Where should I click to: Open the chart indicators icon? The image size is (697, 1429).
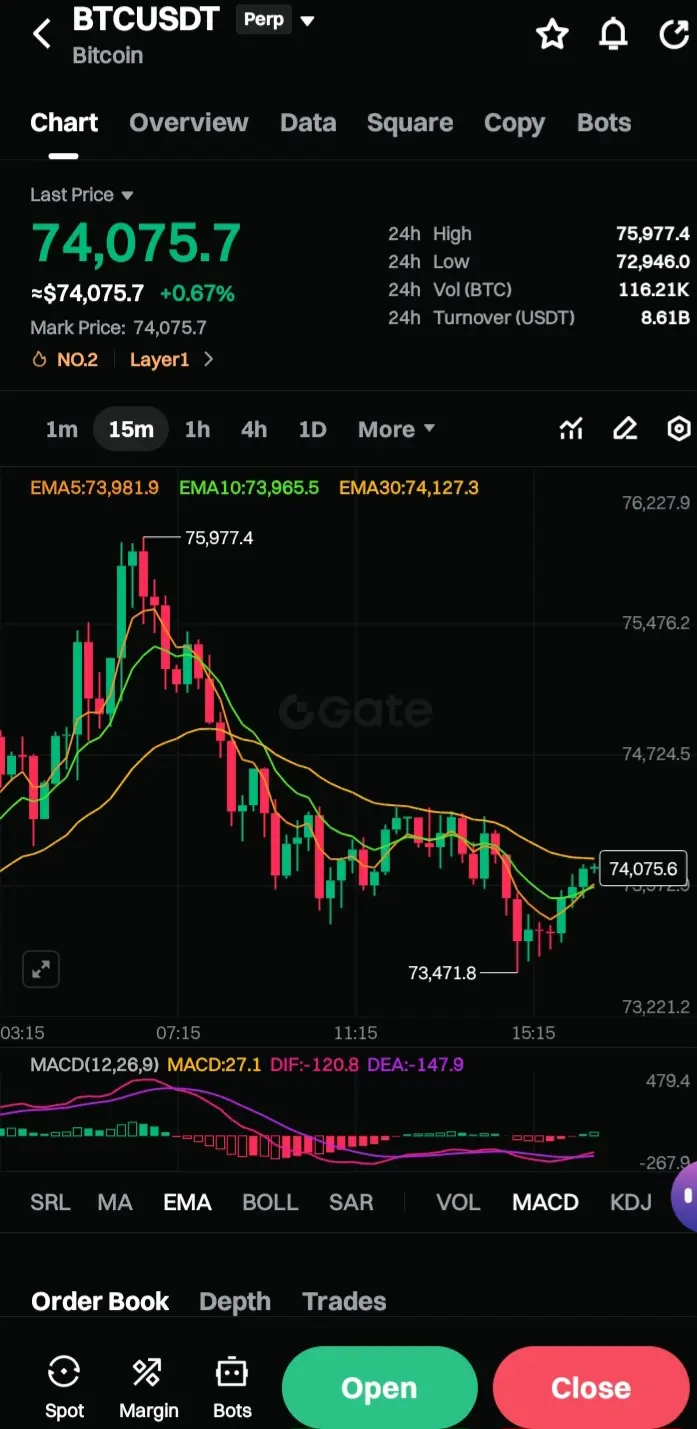coord(571,429)
